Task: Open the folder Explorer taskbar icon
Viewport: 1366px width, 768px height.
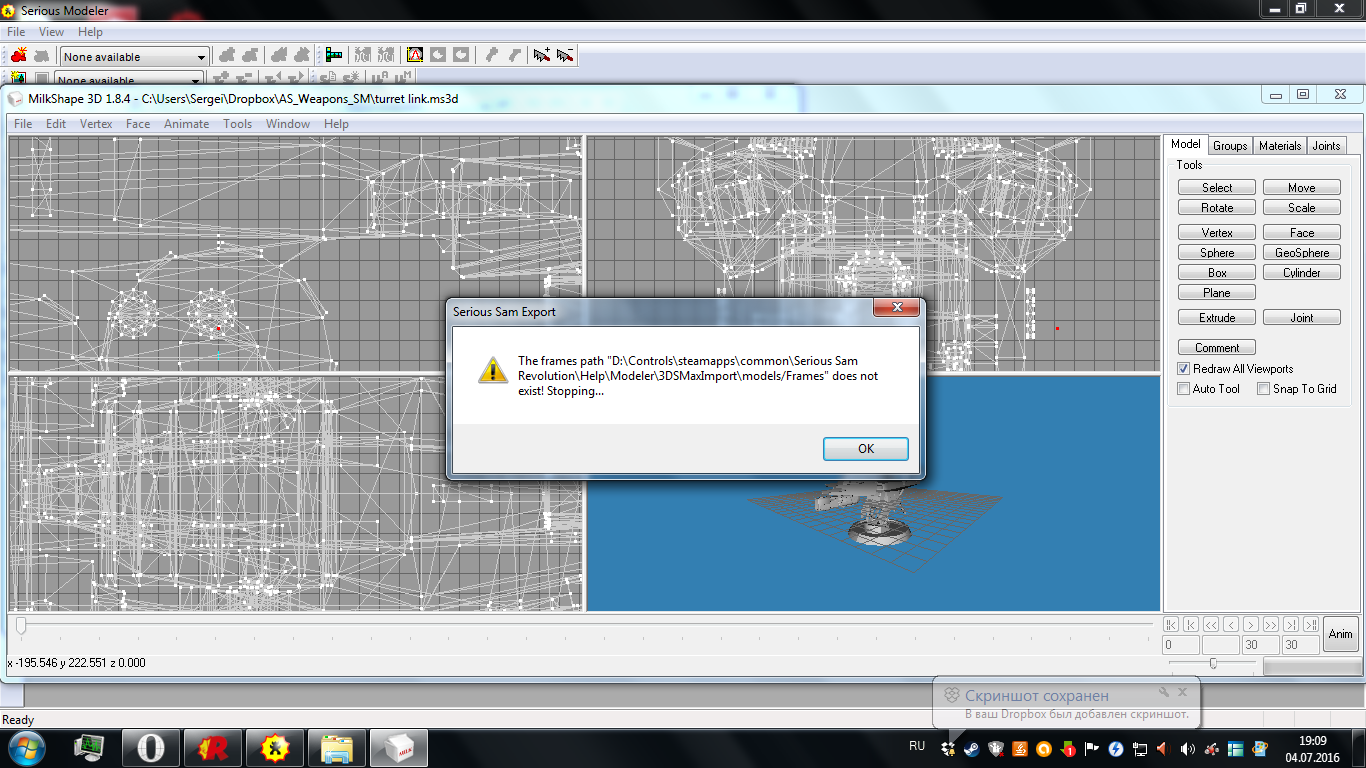Action: [x=337, y=748]
